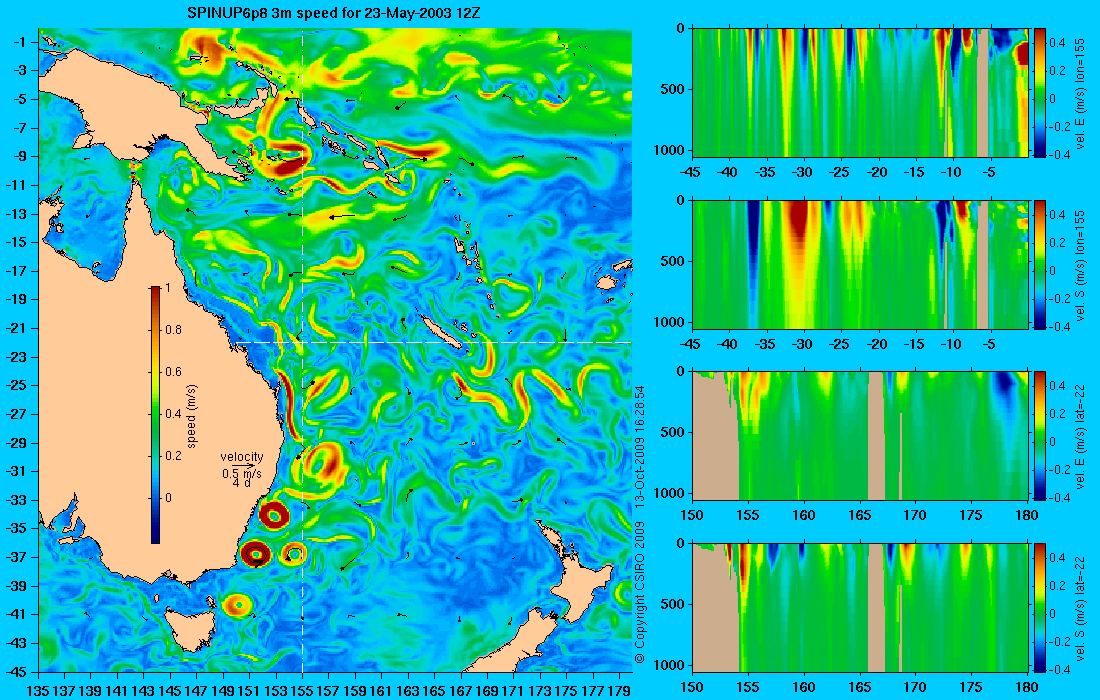Click the "1000" depth tick of the bottom panel

click(x=670, y=665)
